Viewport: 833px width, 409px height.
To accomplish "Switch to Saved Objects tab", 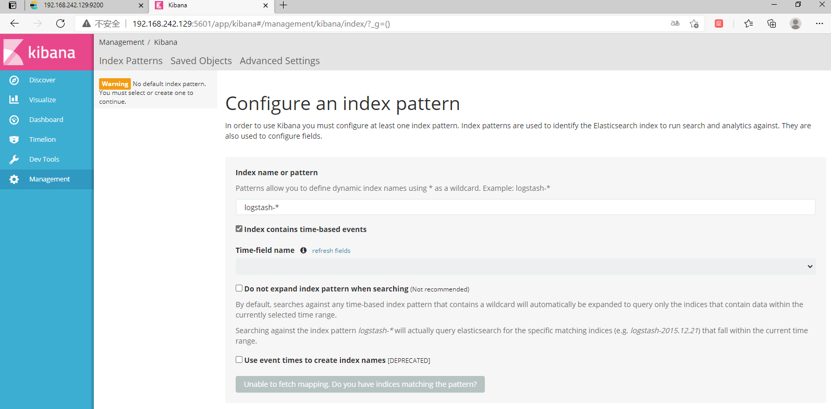I will point(201,61).
